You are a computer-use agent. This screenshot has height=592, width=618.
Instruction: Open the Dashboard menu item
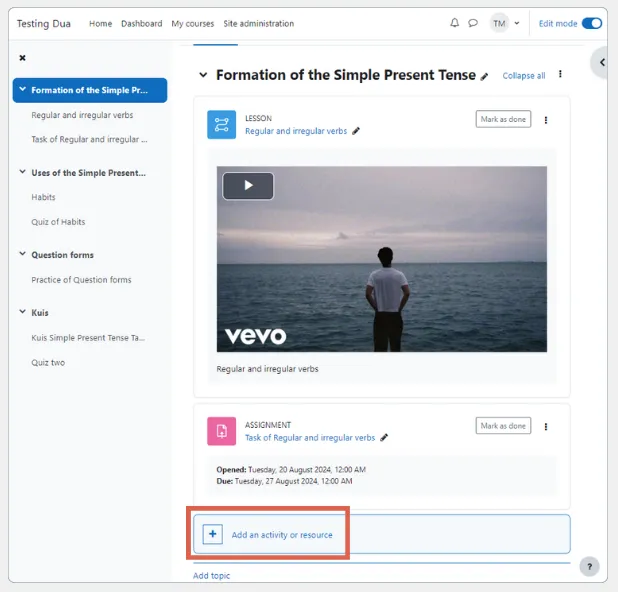(x=141, y=24)
